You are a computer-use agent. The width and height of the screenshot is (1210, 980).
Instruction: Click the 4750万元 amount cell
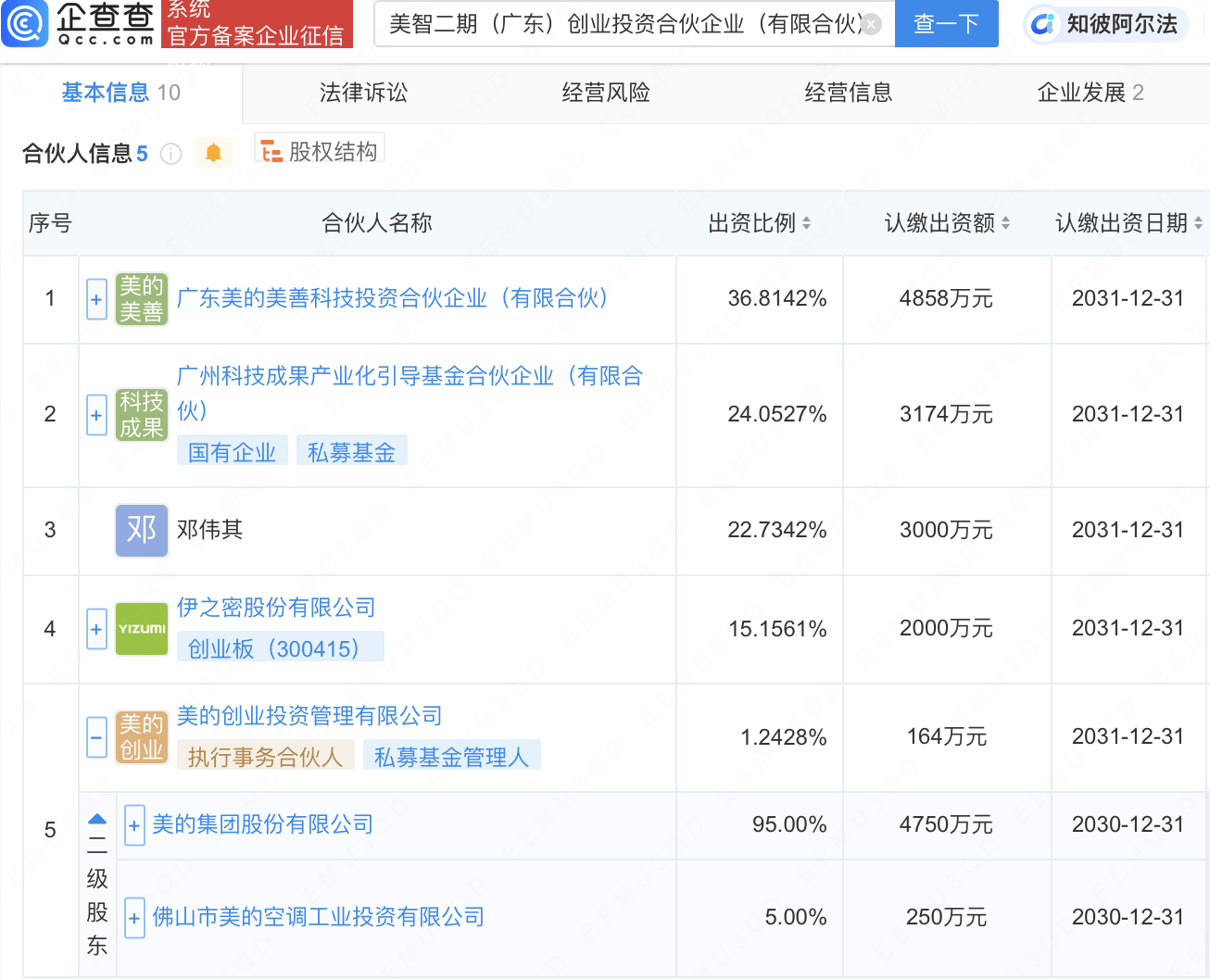[x=946, y=824]
